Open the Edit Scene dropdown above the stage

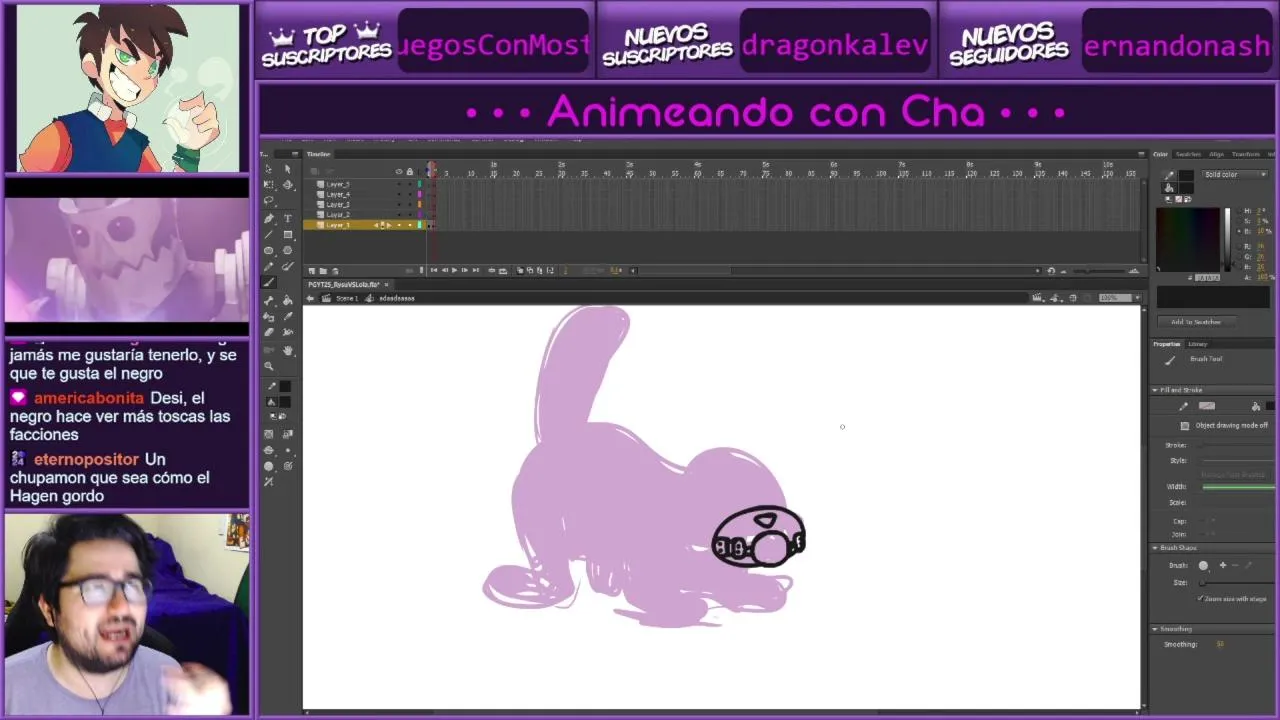(1037, 297)
